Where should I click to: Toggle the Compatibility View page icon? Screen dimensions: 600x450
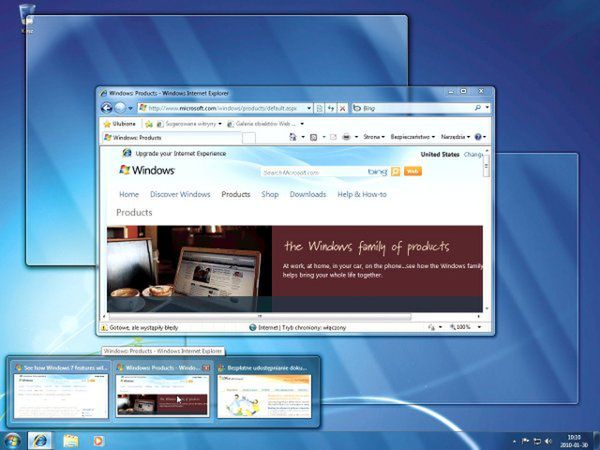[x=320, y=108]
